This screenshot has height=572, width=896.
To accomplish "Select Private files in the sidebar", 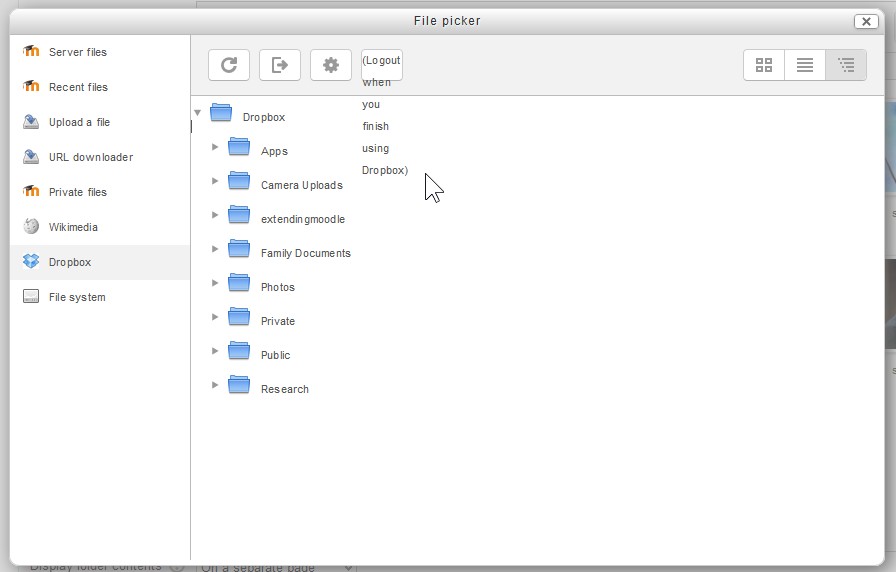I will (78, 192).
